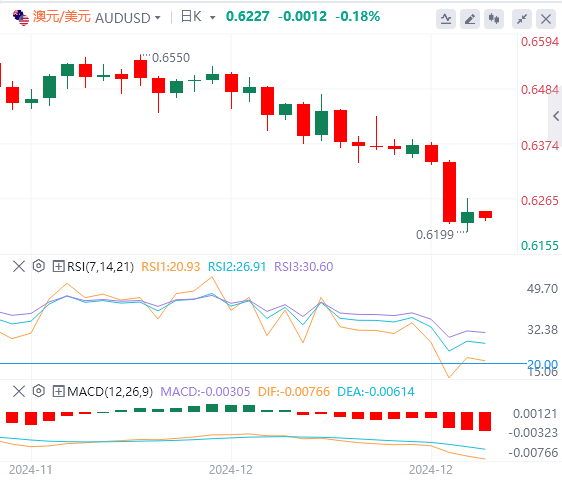Select the drawing pencil tool
The image size is (562, 483).
[x=470, y=19]
